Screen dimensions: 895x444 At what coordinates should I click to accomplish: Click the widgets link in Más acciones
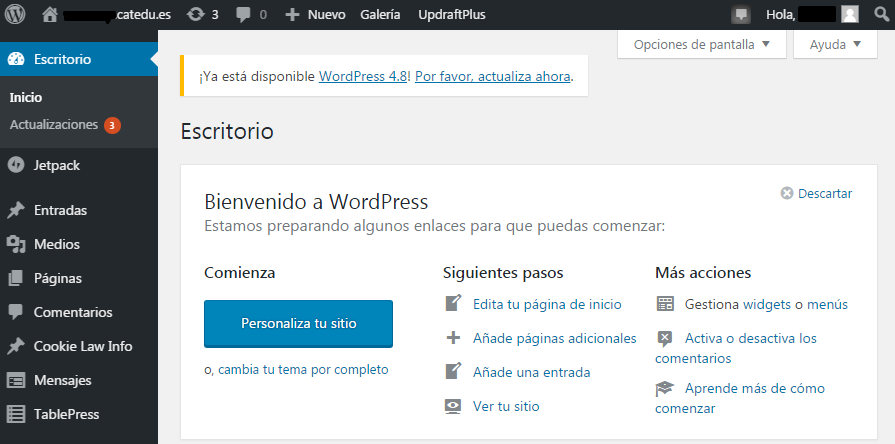coord(767,304)
